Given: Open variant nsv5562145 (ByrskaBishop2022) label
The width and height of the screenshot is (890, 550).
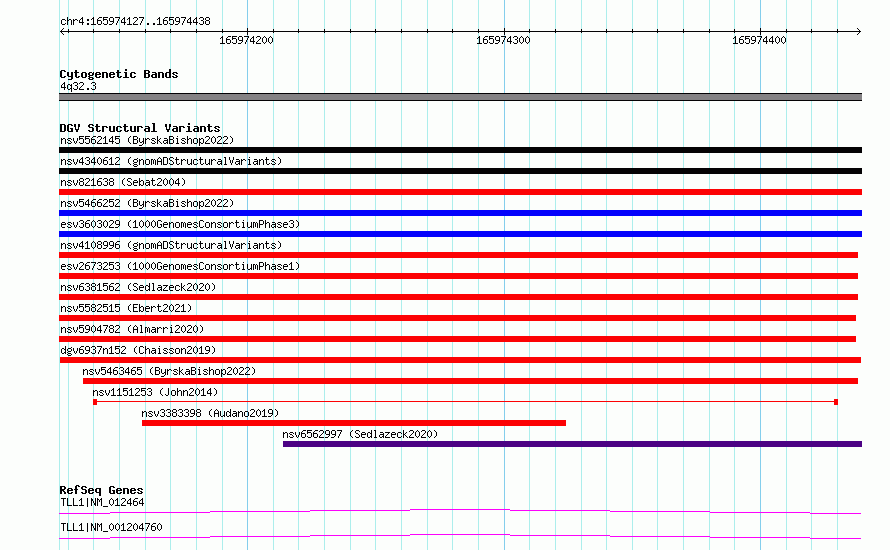Looking at the screenshot, I should (147, 140).
